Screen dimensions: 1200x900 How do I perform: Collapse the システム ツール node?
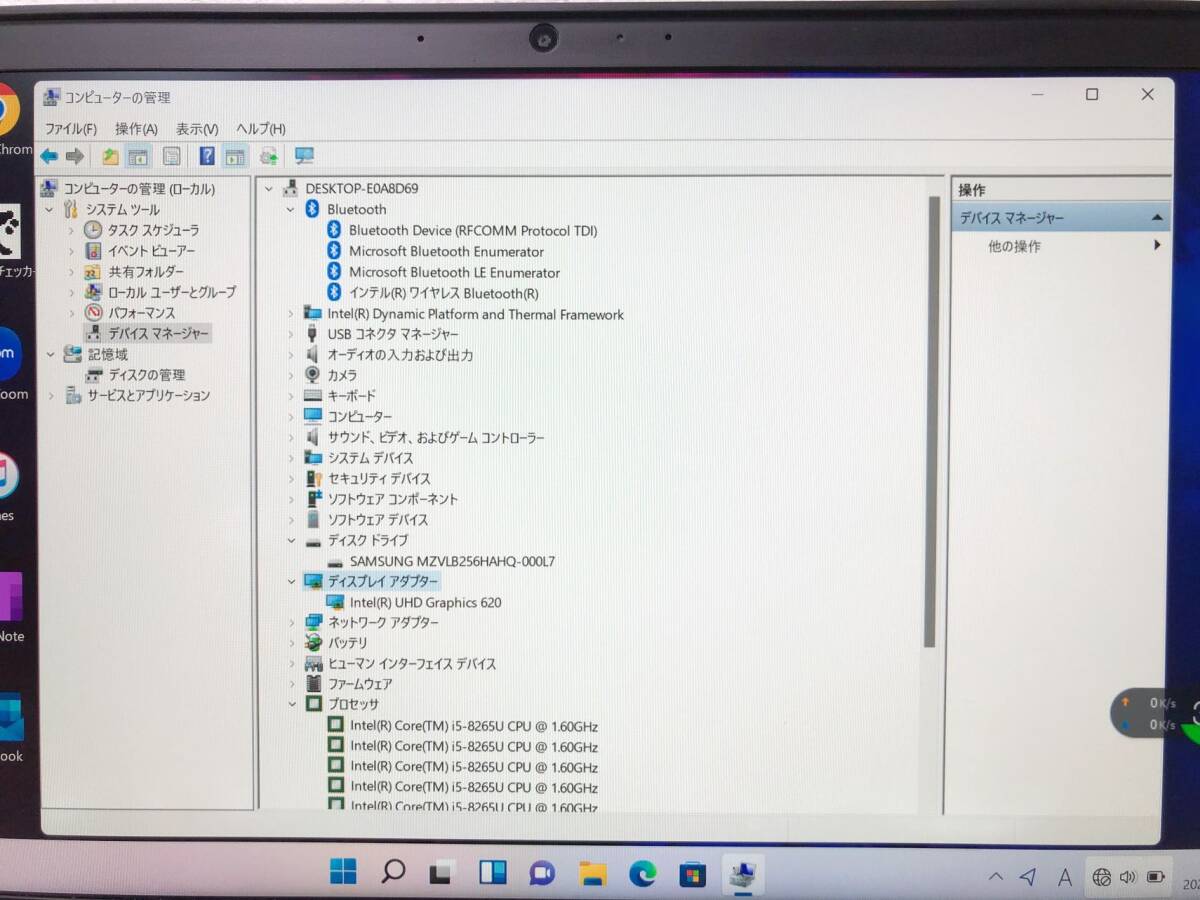click(x=50, y=210)
